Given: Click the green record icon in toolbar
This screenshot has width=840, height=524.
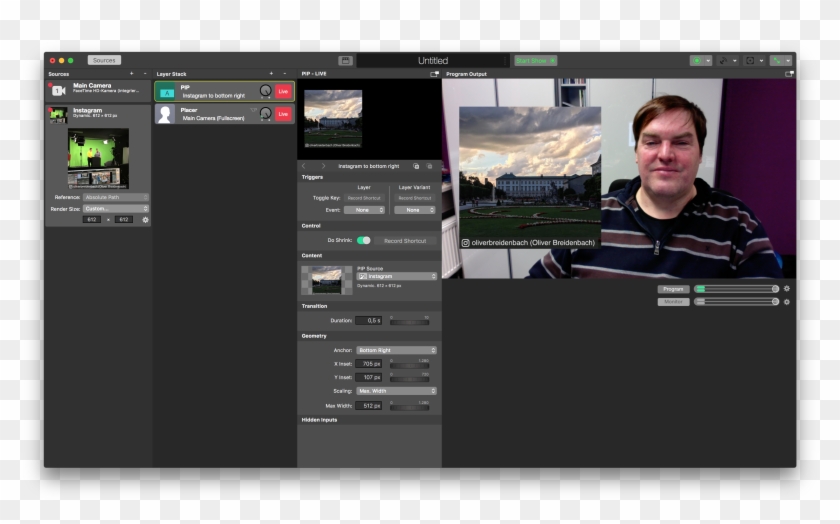Looking at the screenshot, I should [x=697, y=61].
